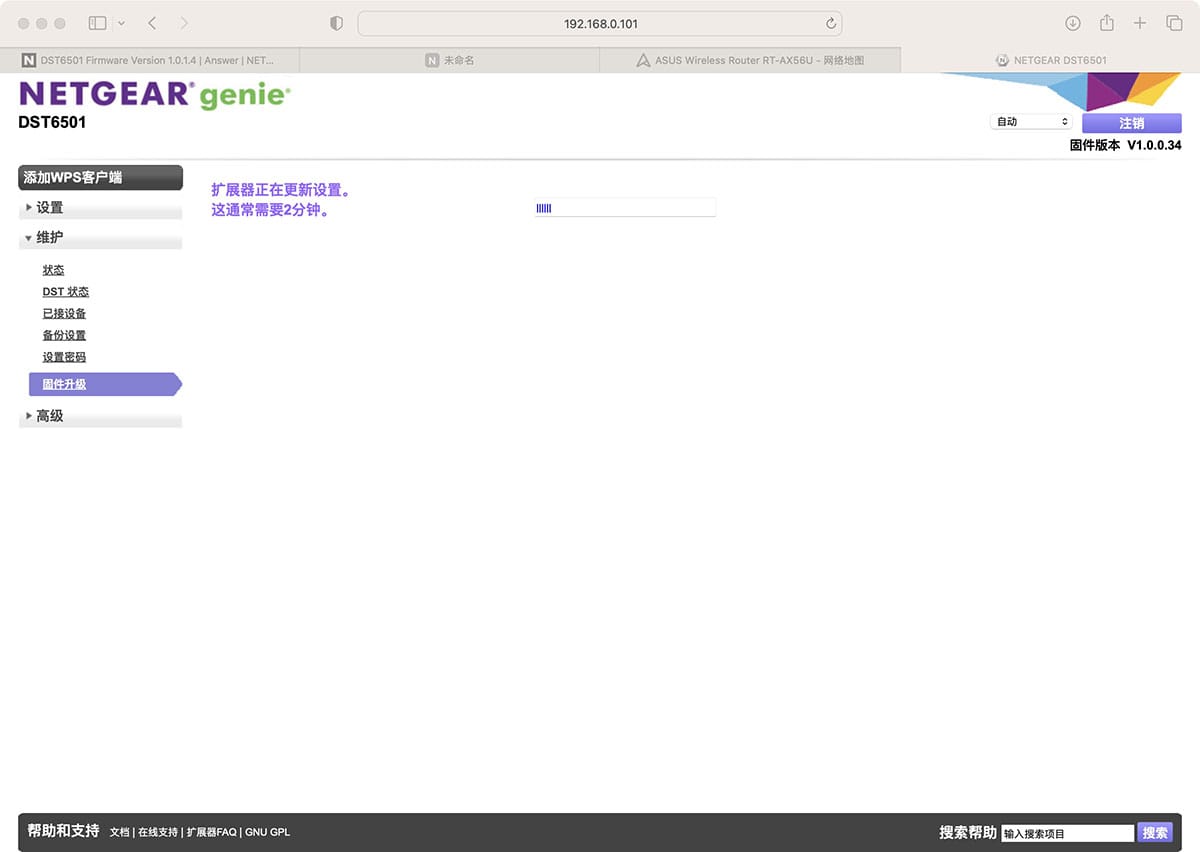Open the privacy report shield icon
The image size is (1200, 852).
pyautogui.click(x=336, y=23)
